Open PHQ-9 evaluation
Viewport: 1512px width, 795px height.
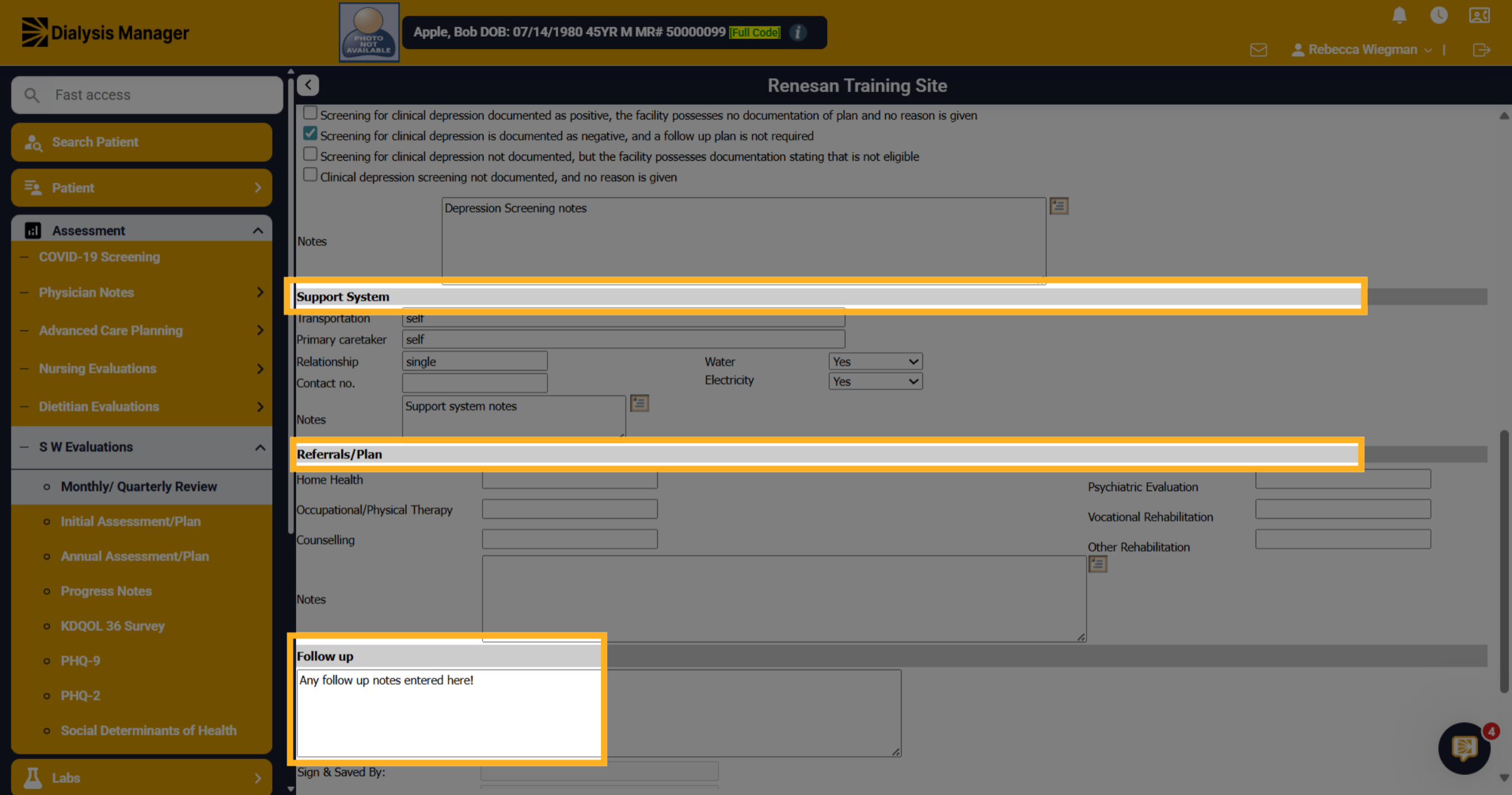(x=80, y=661)
